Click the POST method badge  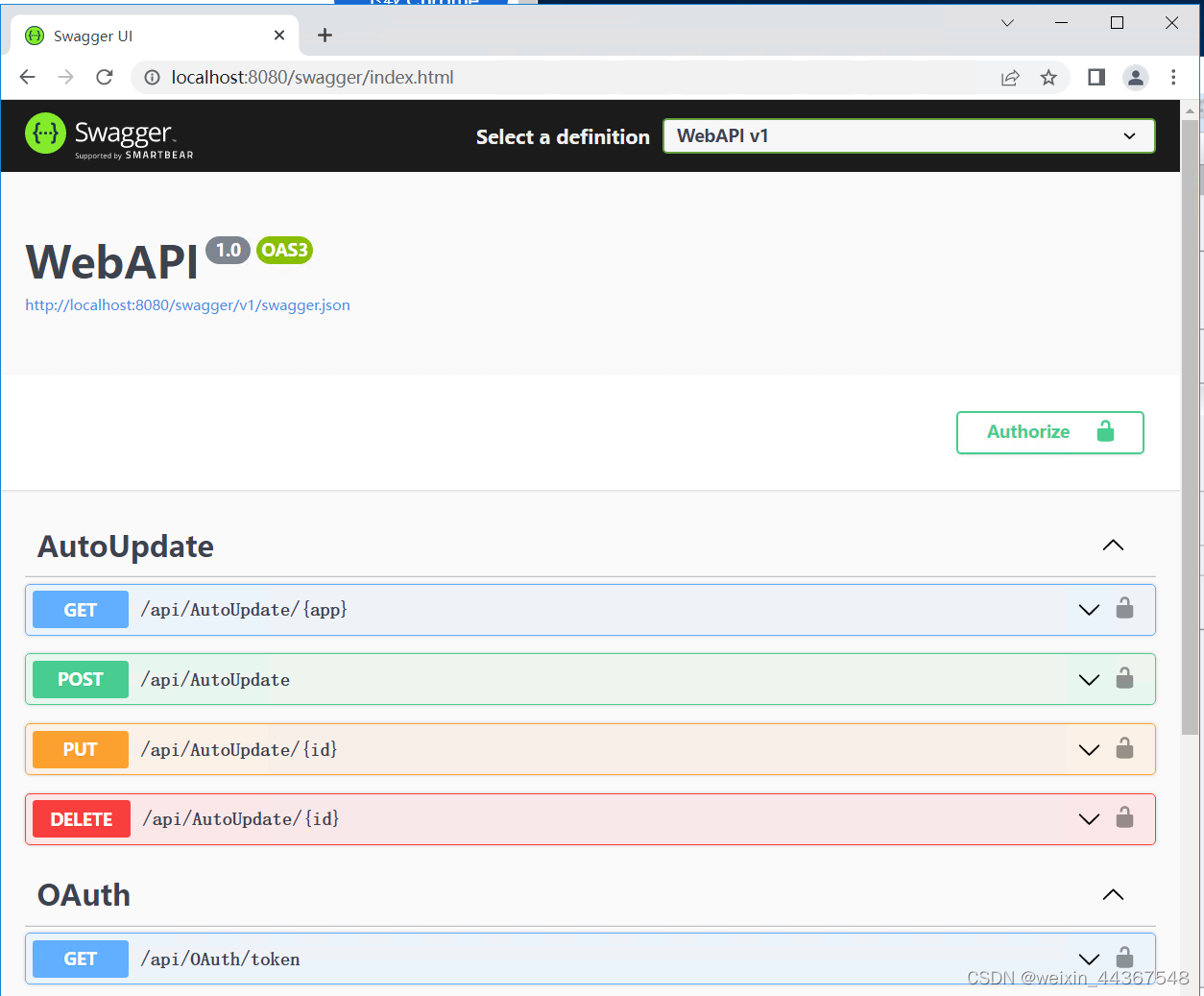pyautogui.click(x=81, y=679)
